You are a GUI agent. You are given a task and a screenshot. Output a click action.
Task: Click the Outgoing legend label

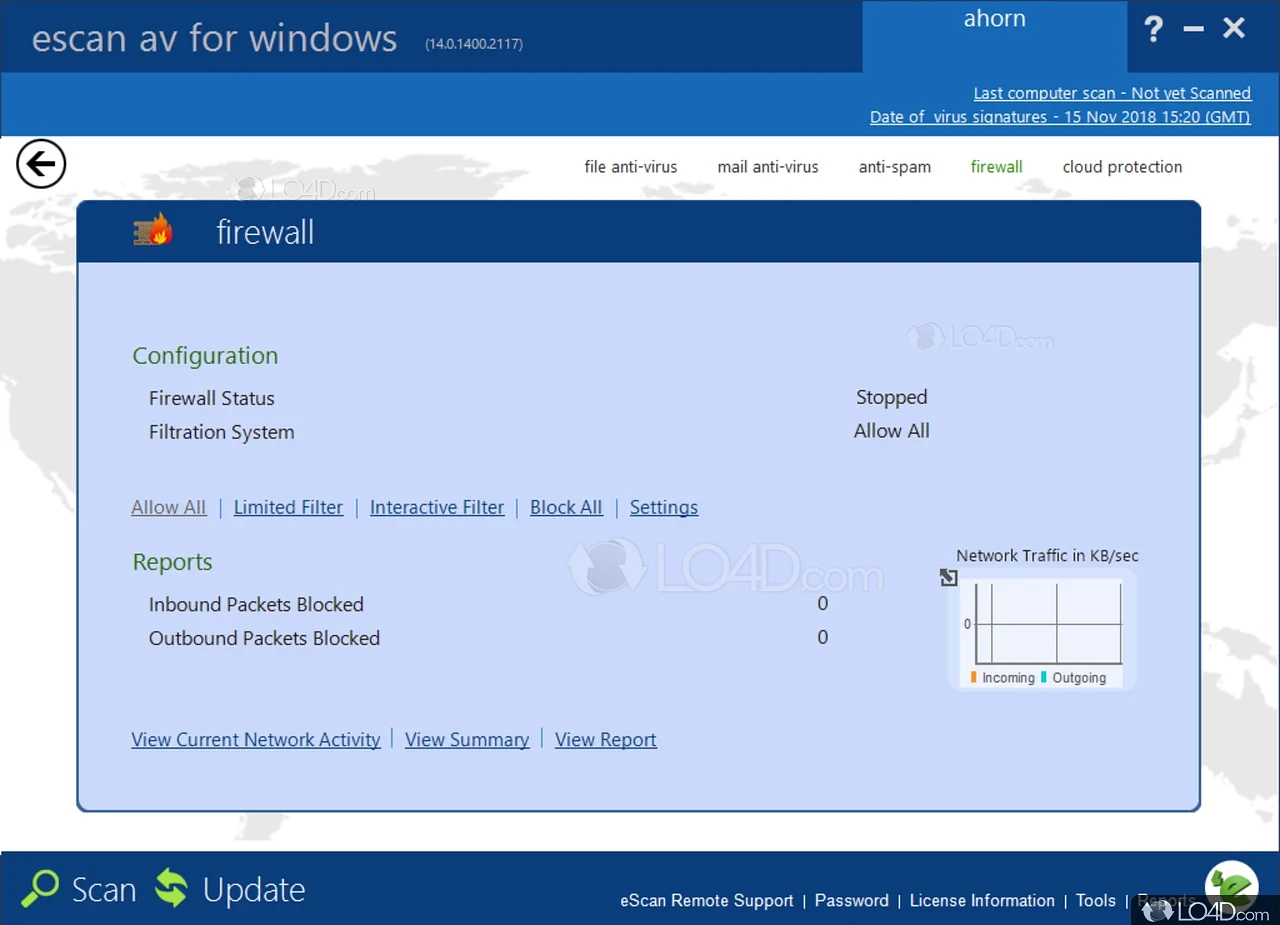[x=1079, y=678]
